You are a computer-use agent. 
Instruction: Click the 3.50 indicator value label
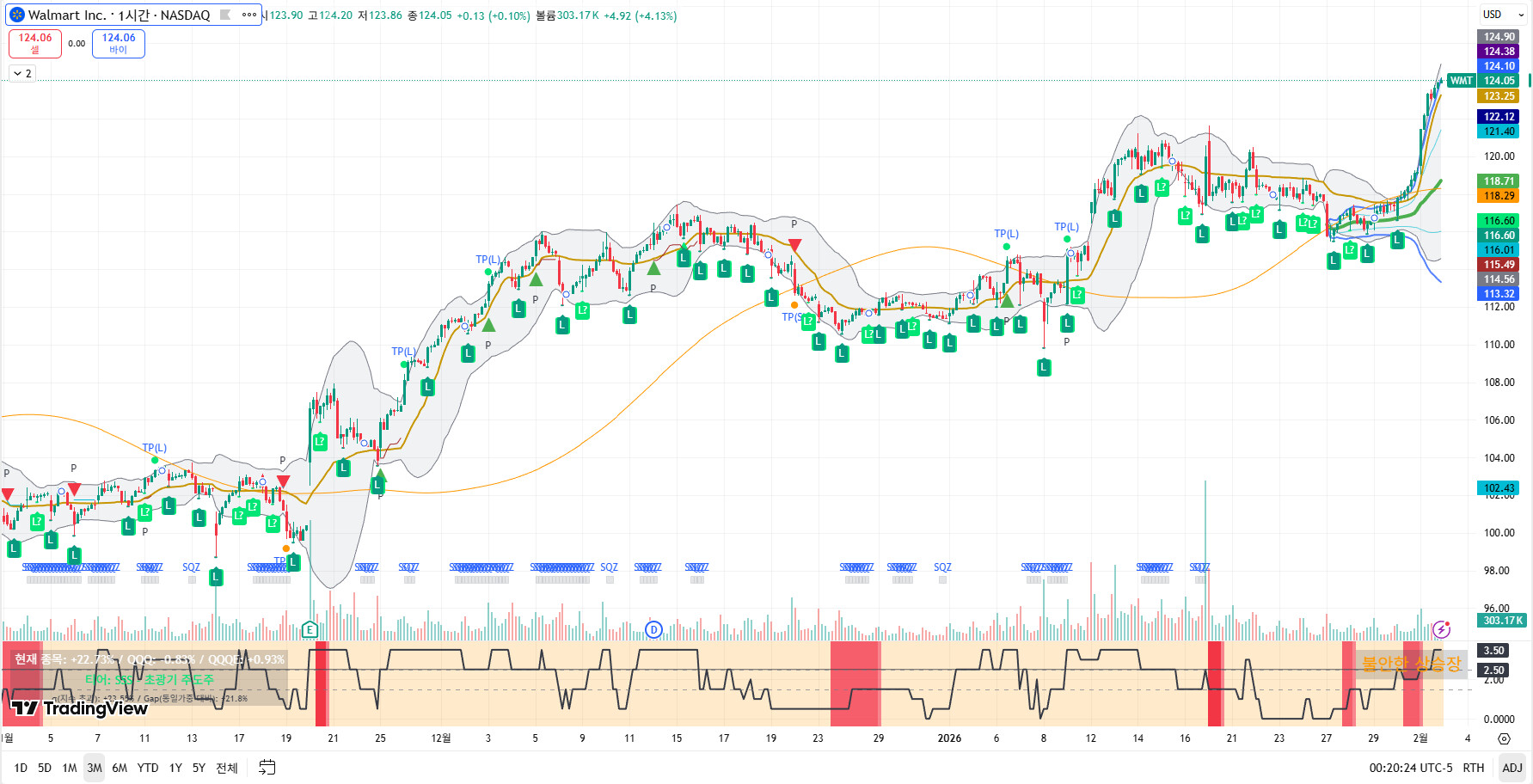(1493, 651)
